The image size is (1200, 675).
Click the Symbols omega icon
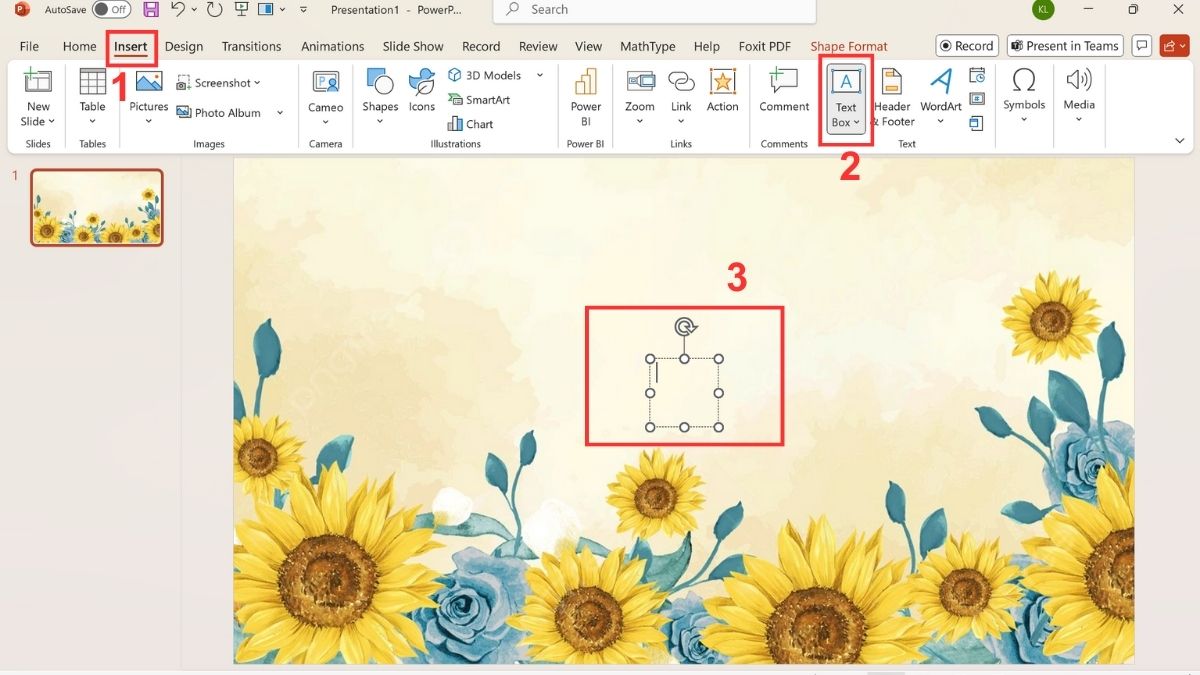tap(1024, 80)
